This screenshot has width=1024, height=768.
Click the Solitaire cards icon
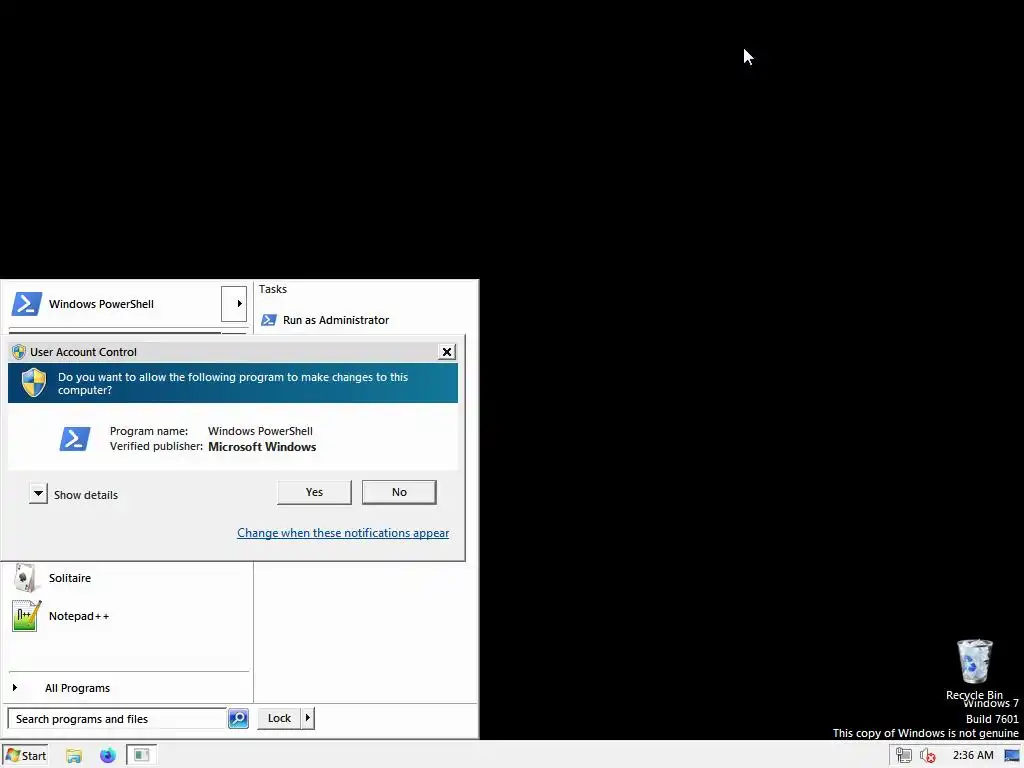(x=25, y=578)
